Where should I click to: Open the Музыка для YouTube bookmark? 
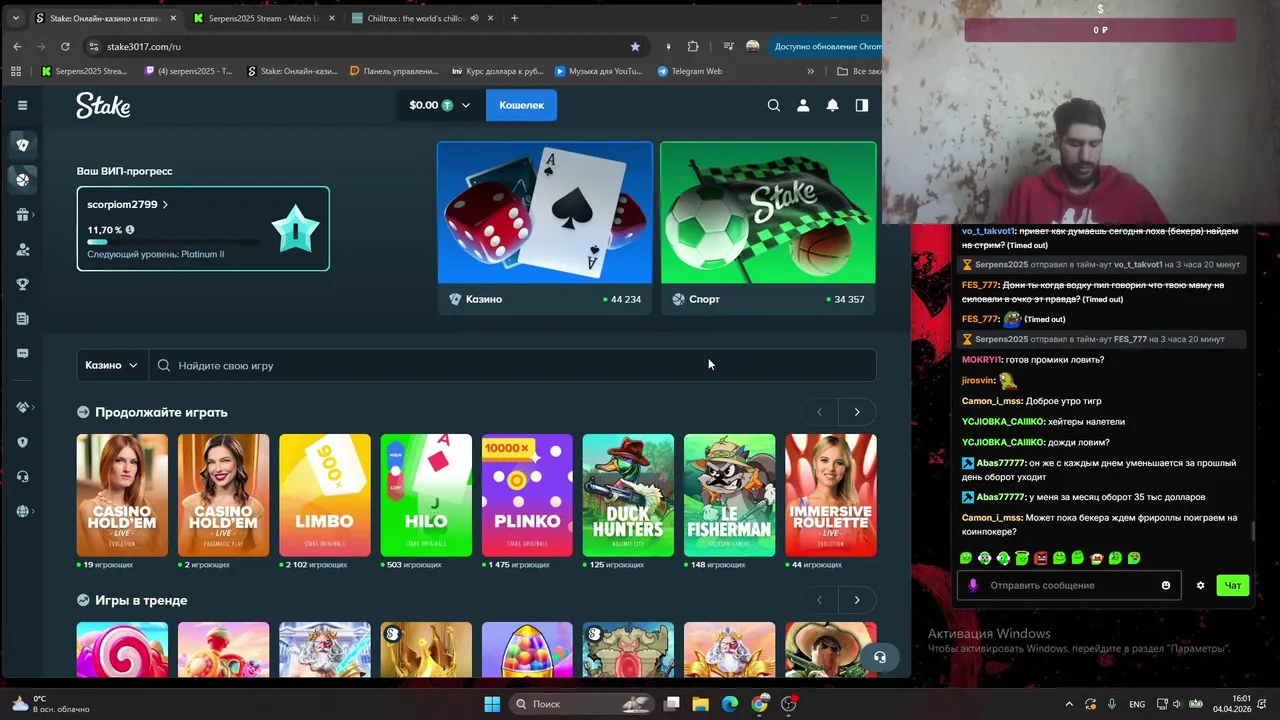tap(597, 71)
